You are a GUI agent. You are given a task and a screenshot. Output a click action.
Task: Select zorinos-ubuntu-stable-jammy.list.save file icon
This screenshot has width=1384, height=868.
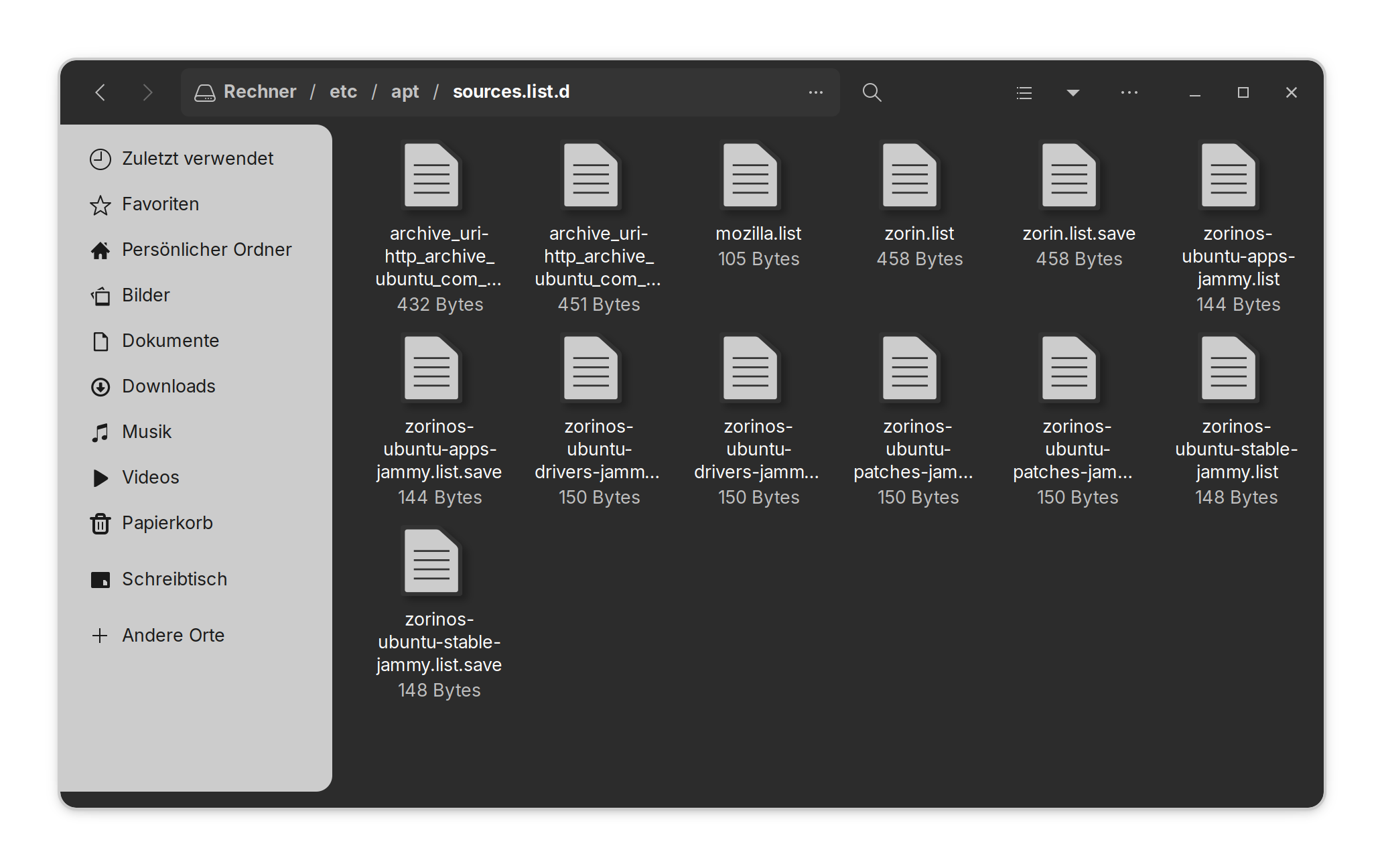(x=431, y=561)
